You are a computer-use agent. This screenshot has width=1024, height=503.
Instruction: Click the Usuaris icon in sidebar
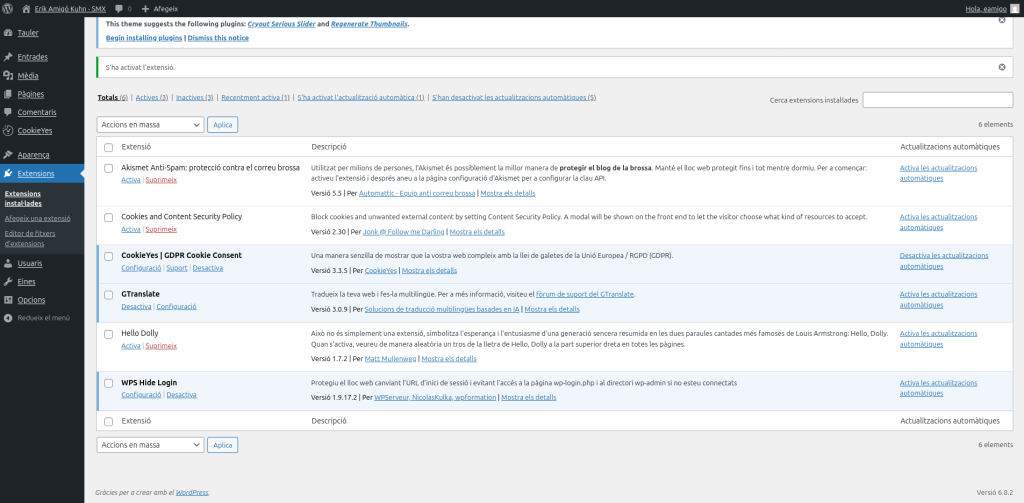coord(8,263)
